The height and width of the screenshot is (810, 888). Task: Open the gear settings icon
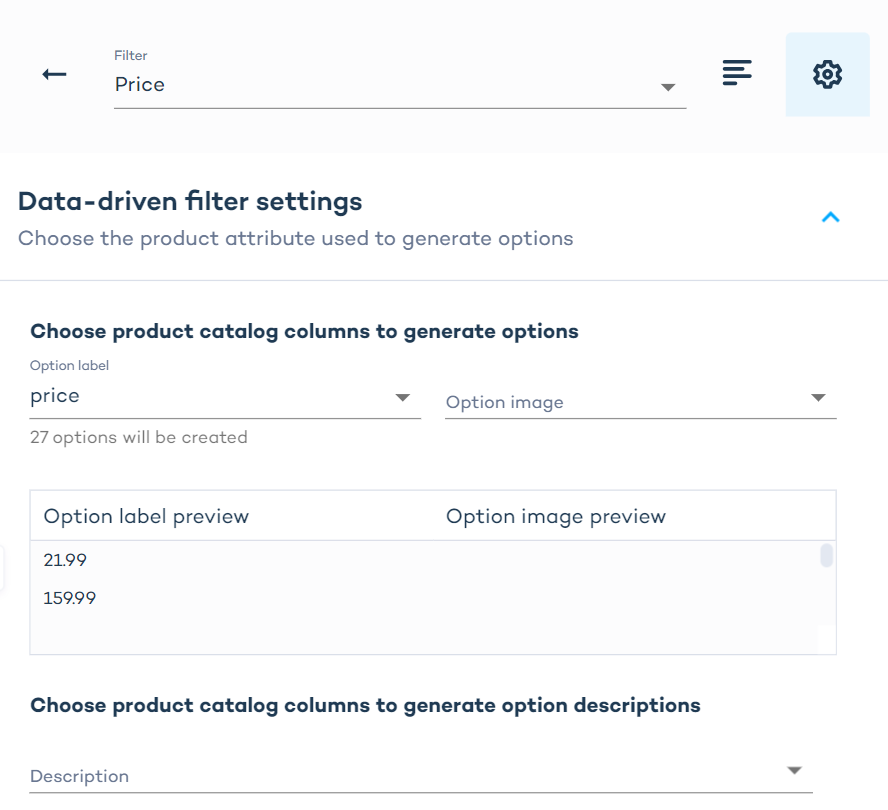pyautogui.click(x=827, y=74)
